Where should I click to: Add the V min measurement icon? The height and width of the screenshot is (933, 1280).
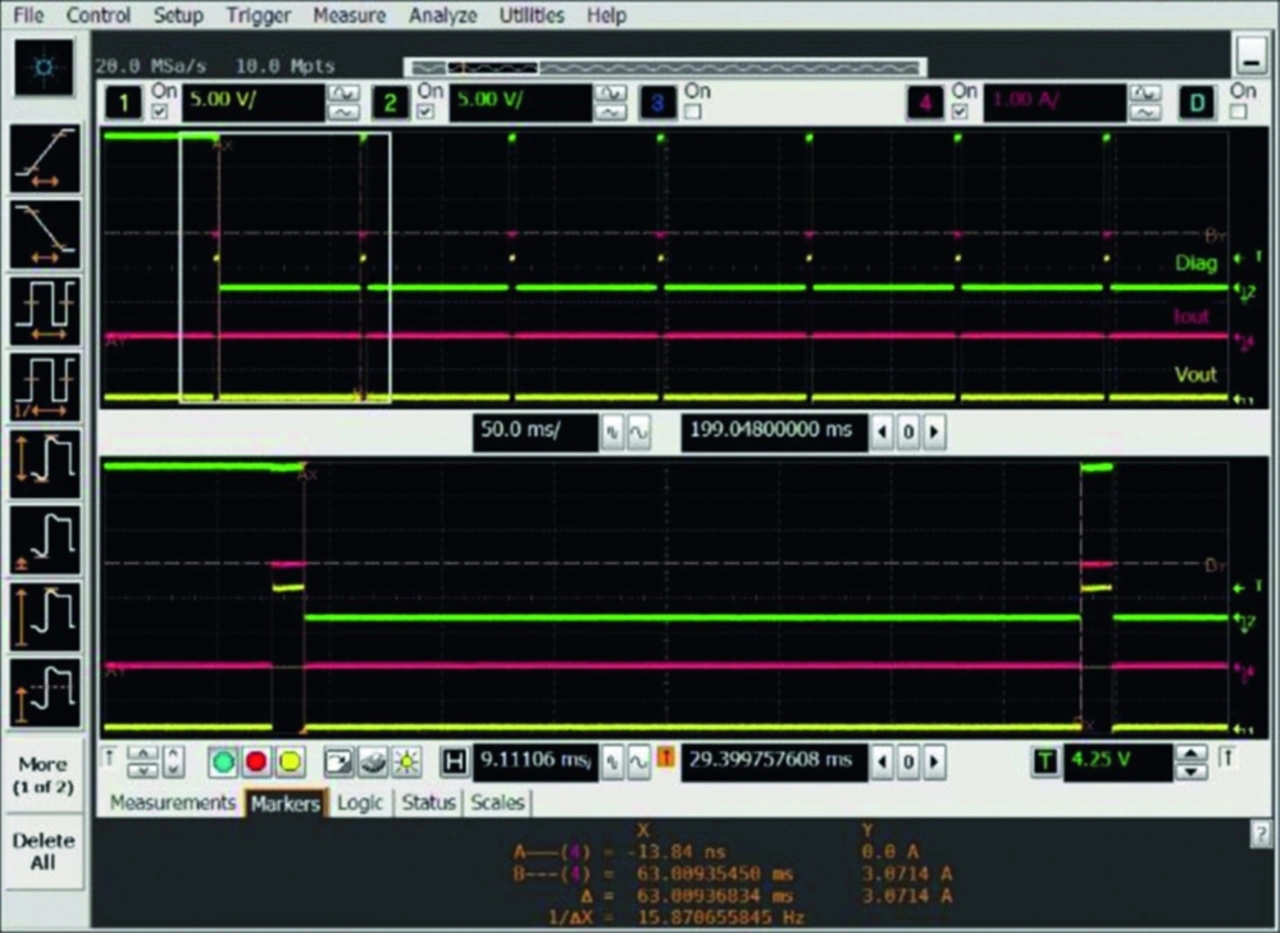point(44,539)
